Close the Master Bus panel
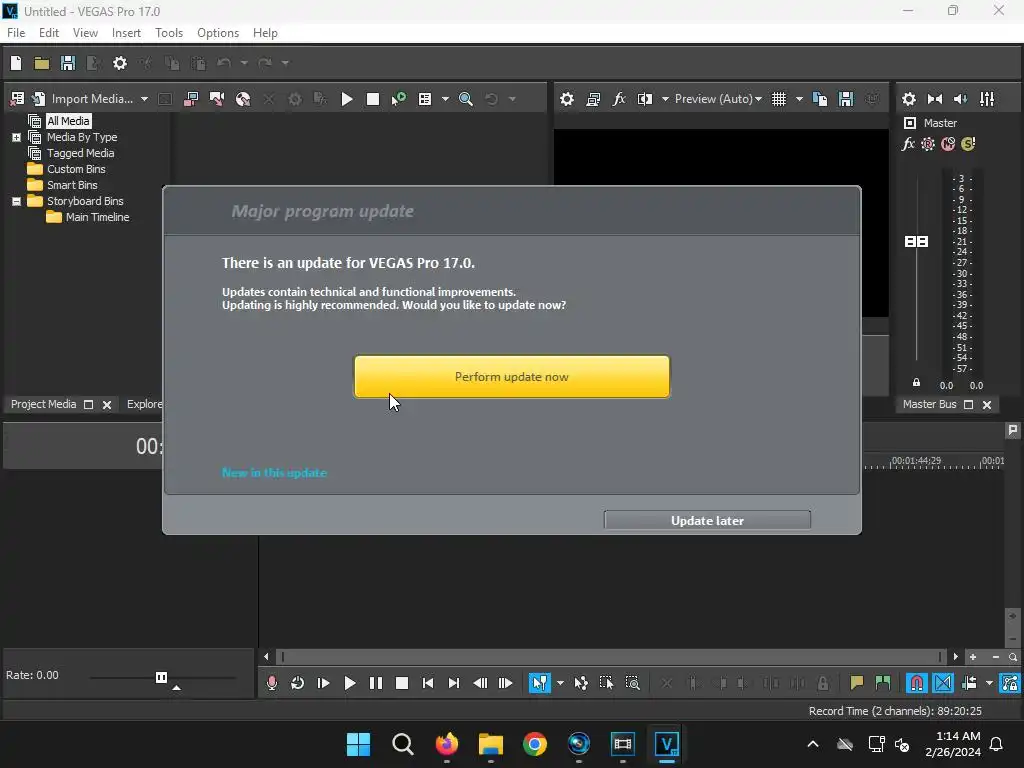The height and width of the screenshot is (768, 1024). [987, 405]
